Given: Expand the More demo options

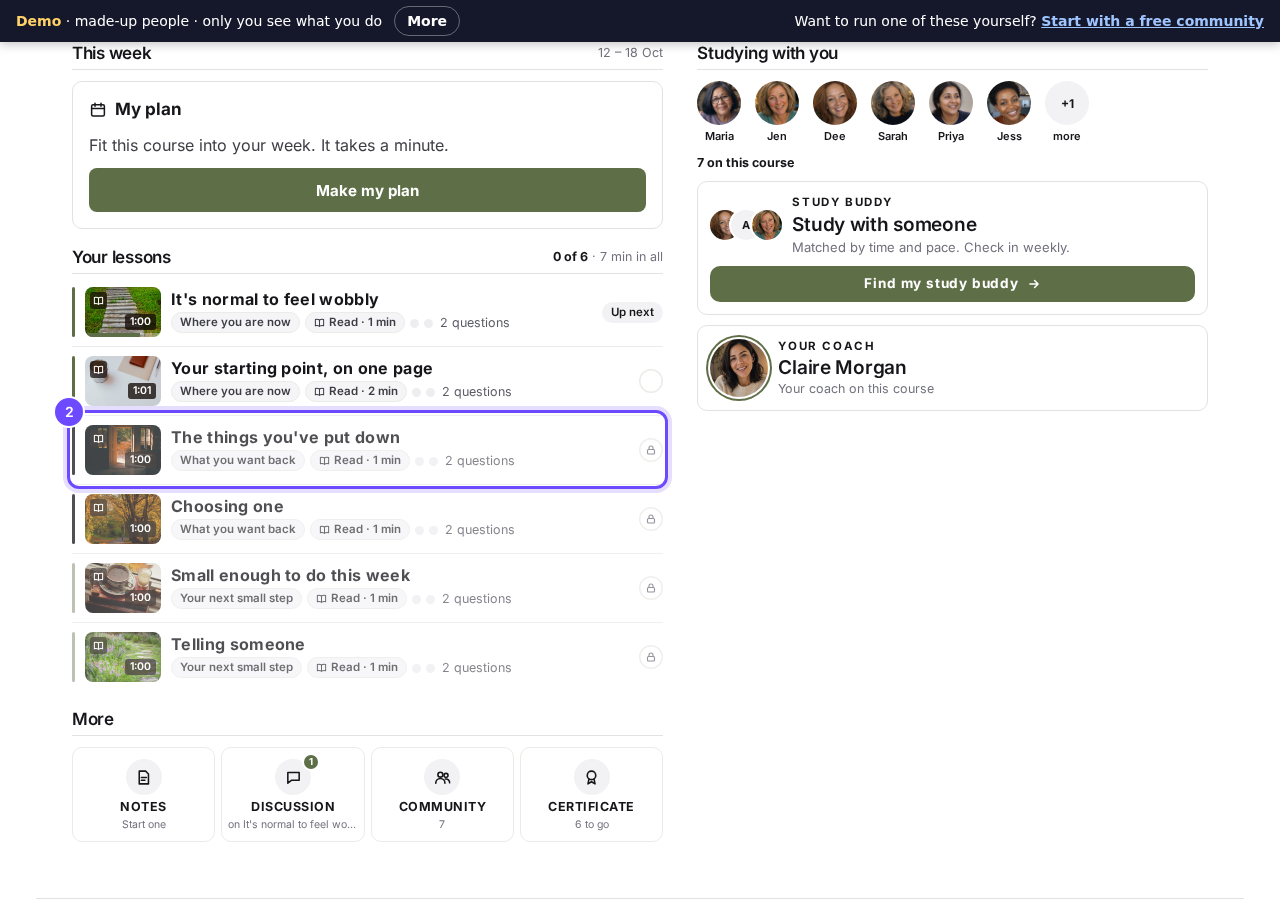Looking at the screenshot, I should [427, 21].
